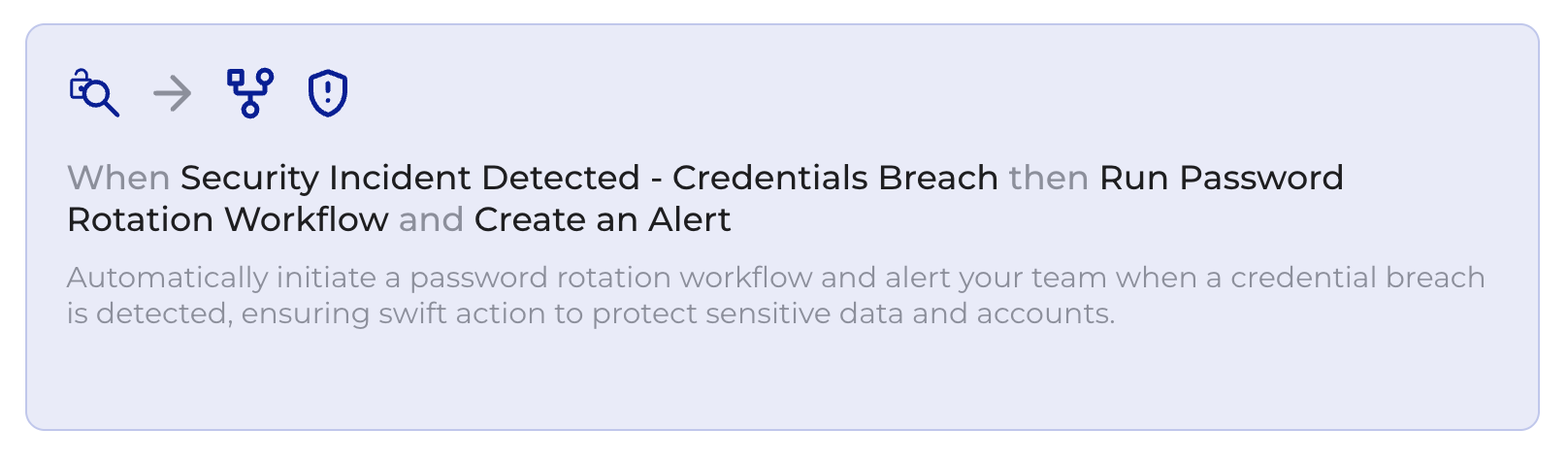Click the "Automatically initiate a password rotation" description line

coord(369,279)
